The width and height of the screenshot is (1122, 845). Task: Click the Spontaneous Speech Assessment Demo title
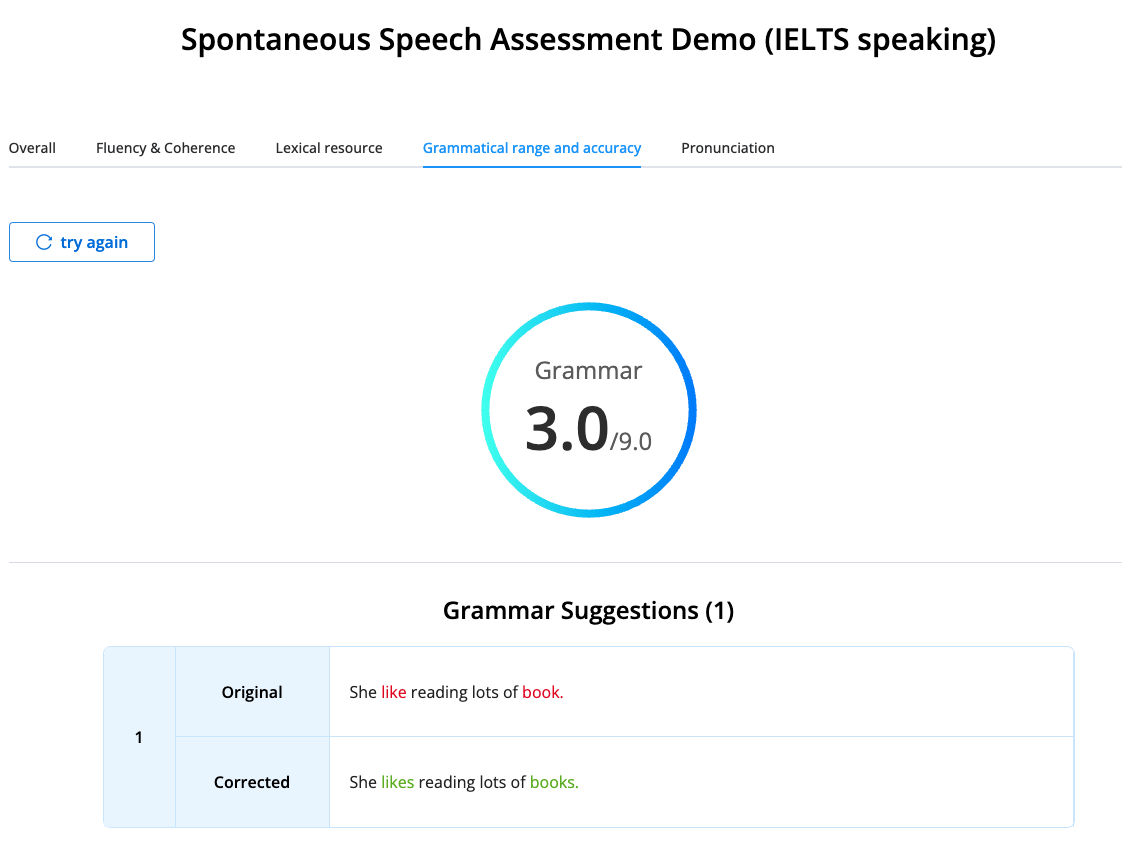[x=588, y=40]
